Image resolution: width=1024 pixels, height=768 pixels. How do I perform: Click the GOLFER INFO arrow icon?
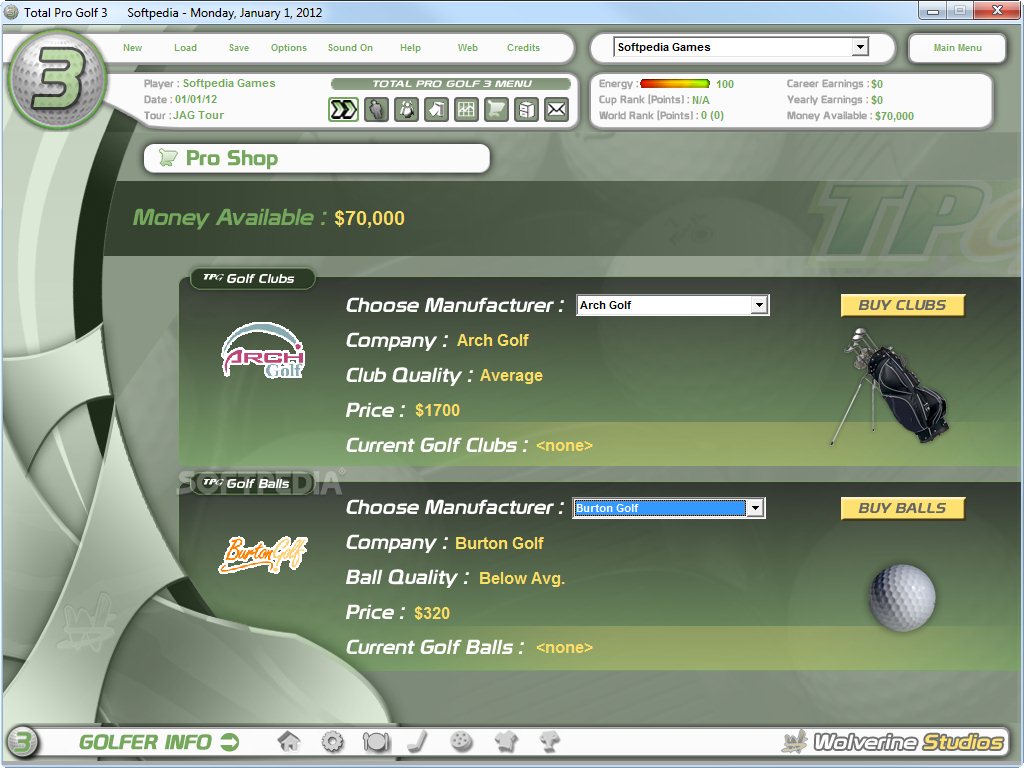[x=230, y=743]
